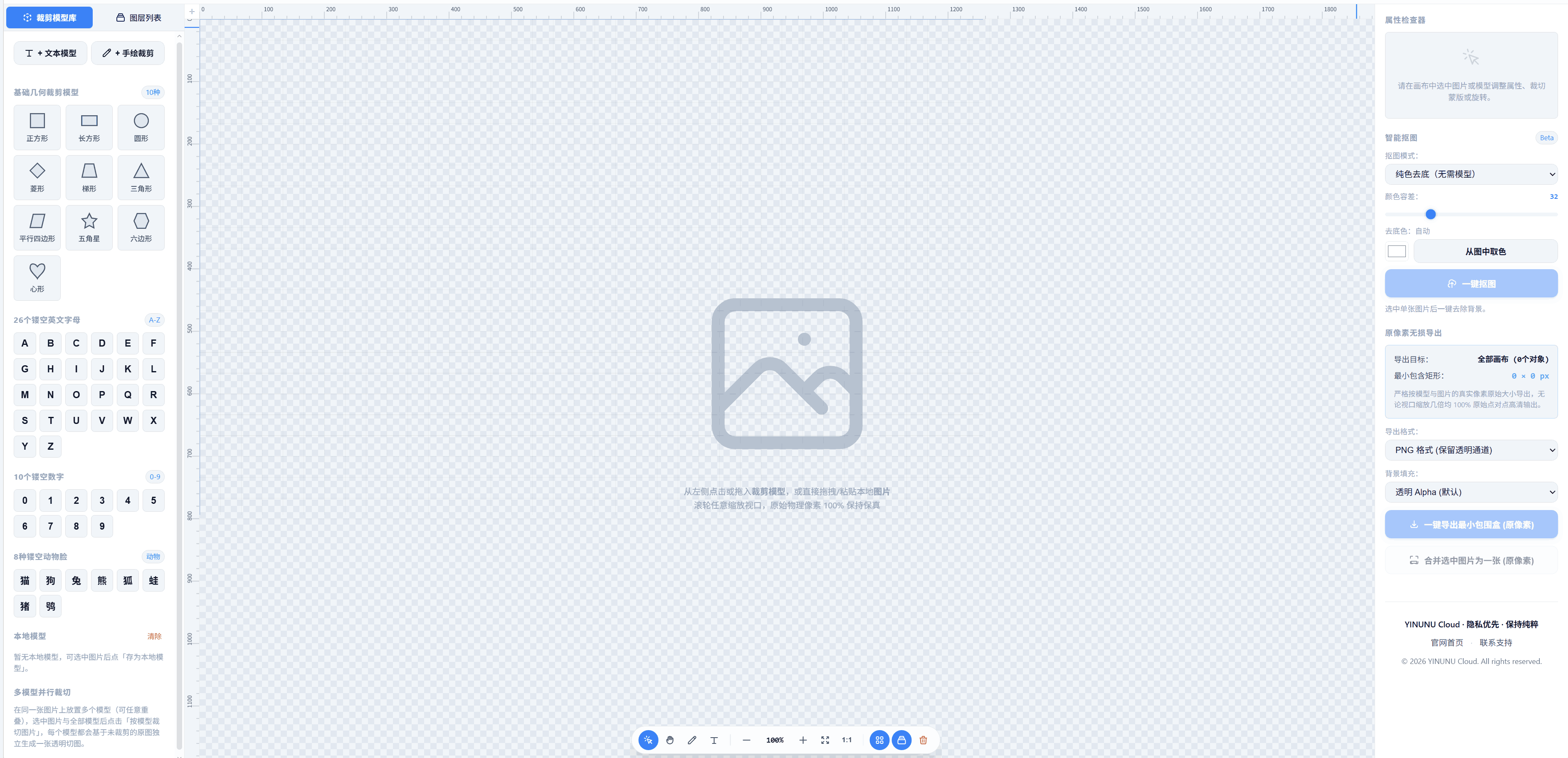Add the rectangle (长方形) crop shape

click(89, 127)
